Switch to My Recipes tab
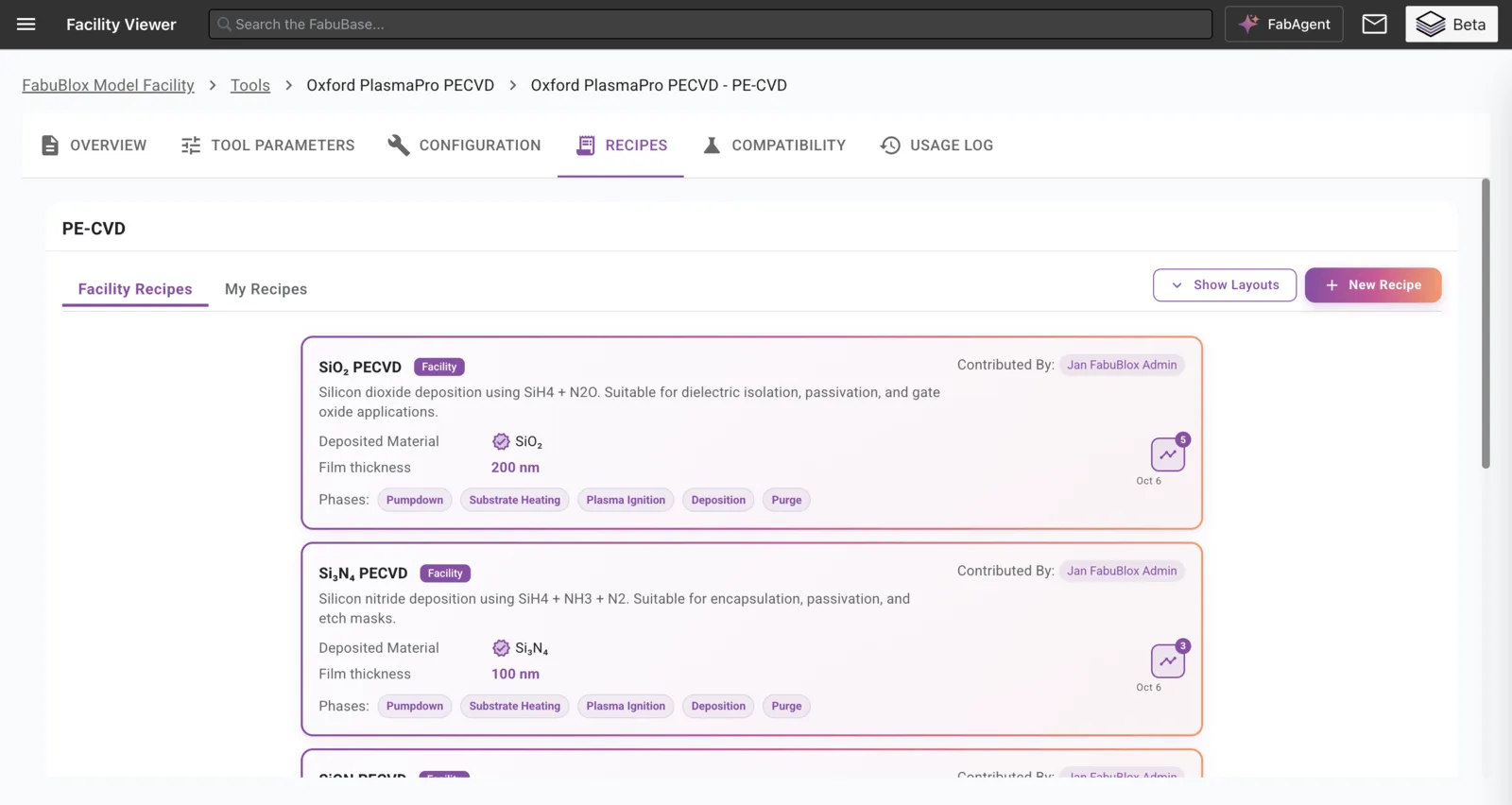 point(266,289)
